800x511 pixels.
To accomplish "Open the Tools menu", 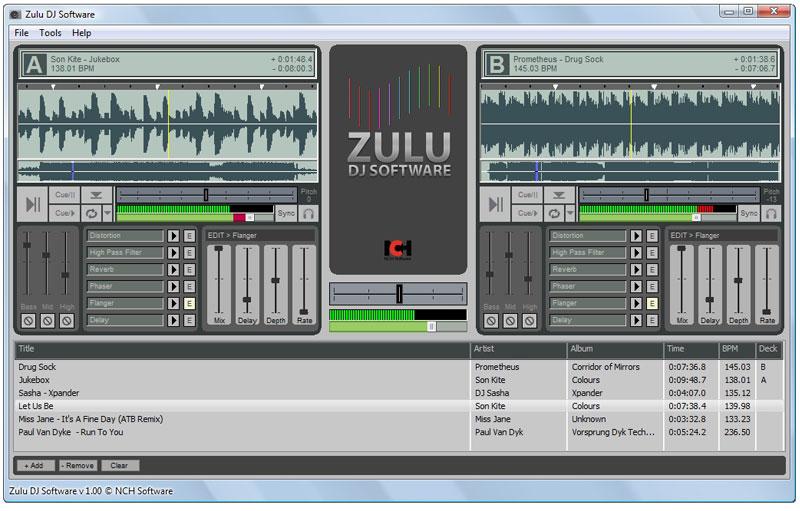I will click(x=50, y=33).
